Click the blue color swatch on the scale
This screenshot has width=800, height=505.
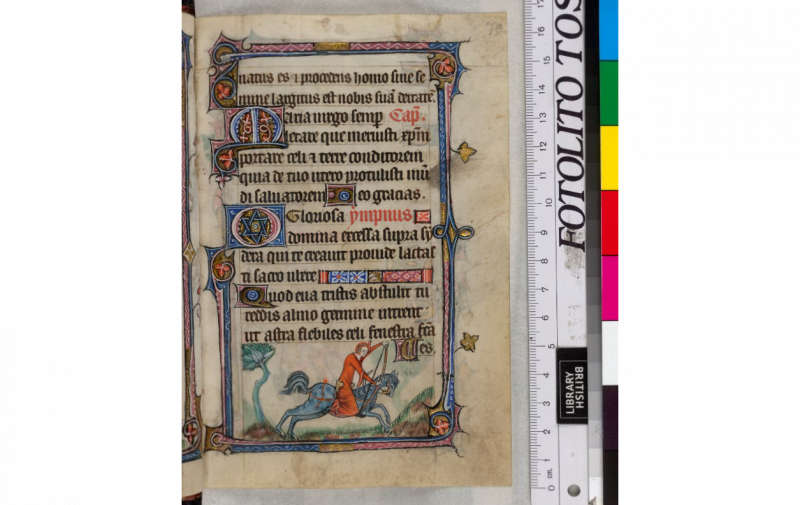point(608,30)
